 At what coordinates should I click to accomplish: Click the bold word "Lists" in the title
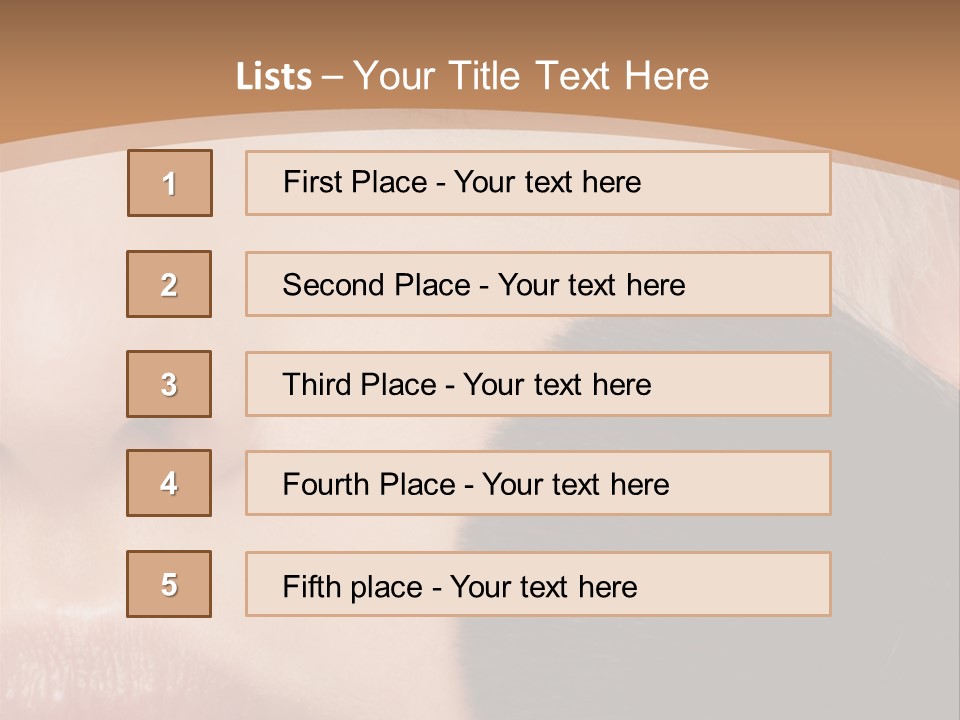pyautogui.click(x=274, y=76)
